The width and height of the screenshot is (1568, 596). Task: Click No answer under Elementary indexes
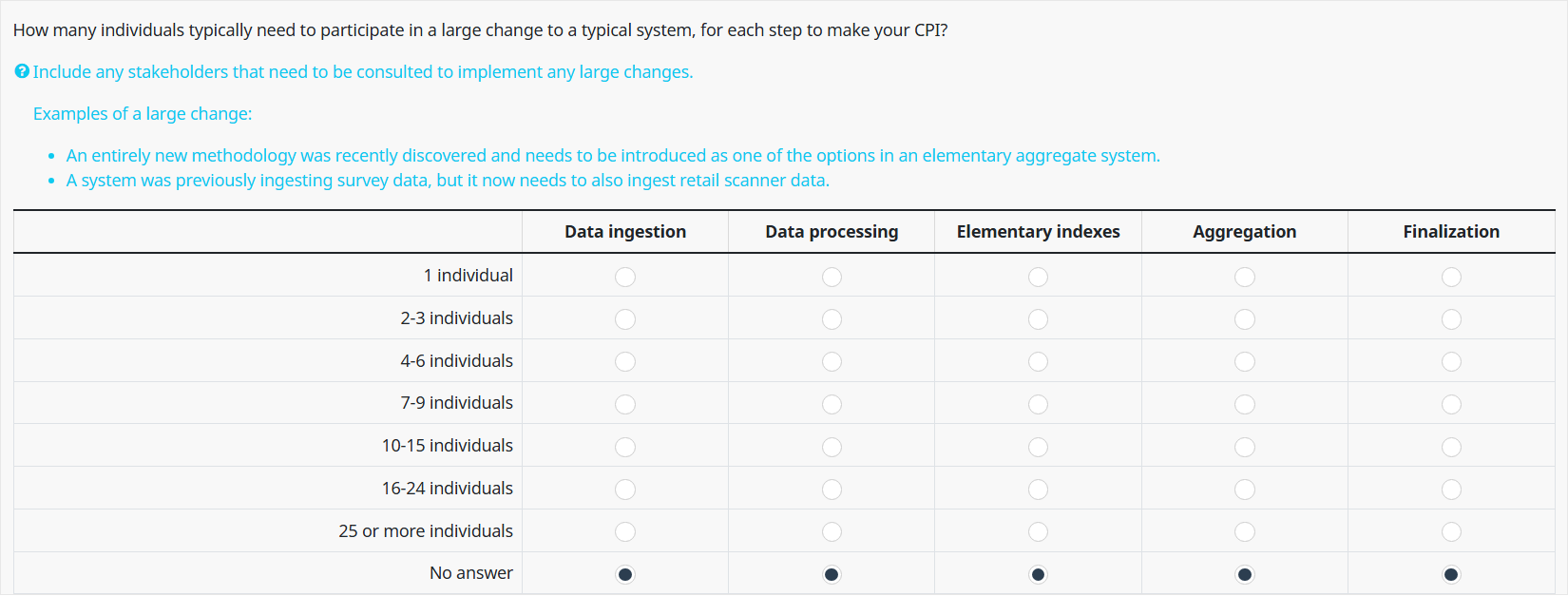(1038, 574)
